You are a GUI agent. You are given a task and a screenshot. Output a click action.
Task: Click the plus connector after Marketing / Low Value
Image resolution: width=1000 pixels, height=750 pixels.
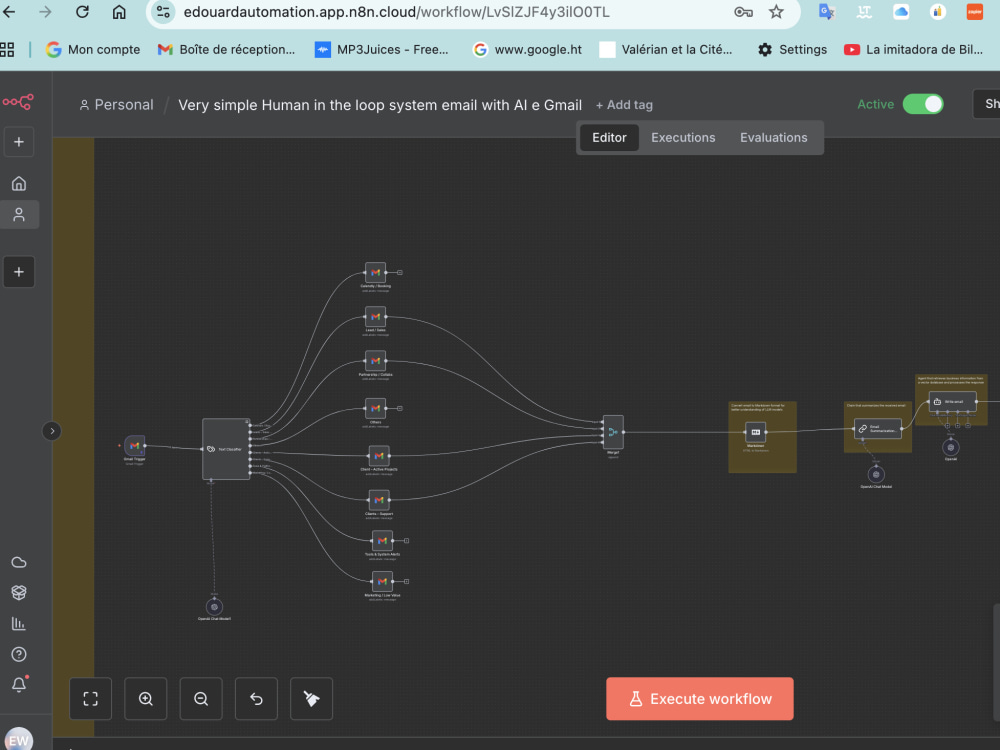[x=406, y=582]
